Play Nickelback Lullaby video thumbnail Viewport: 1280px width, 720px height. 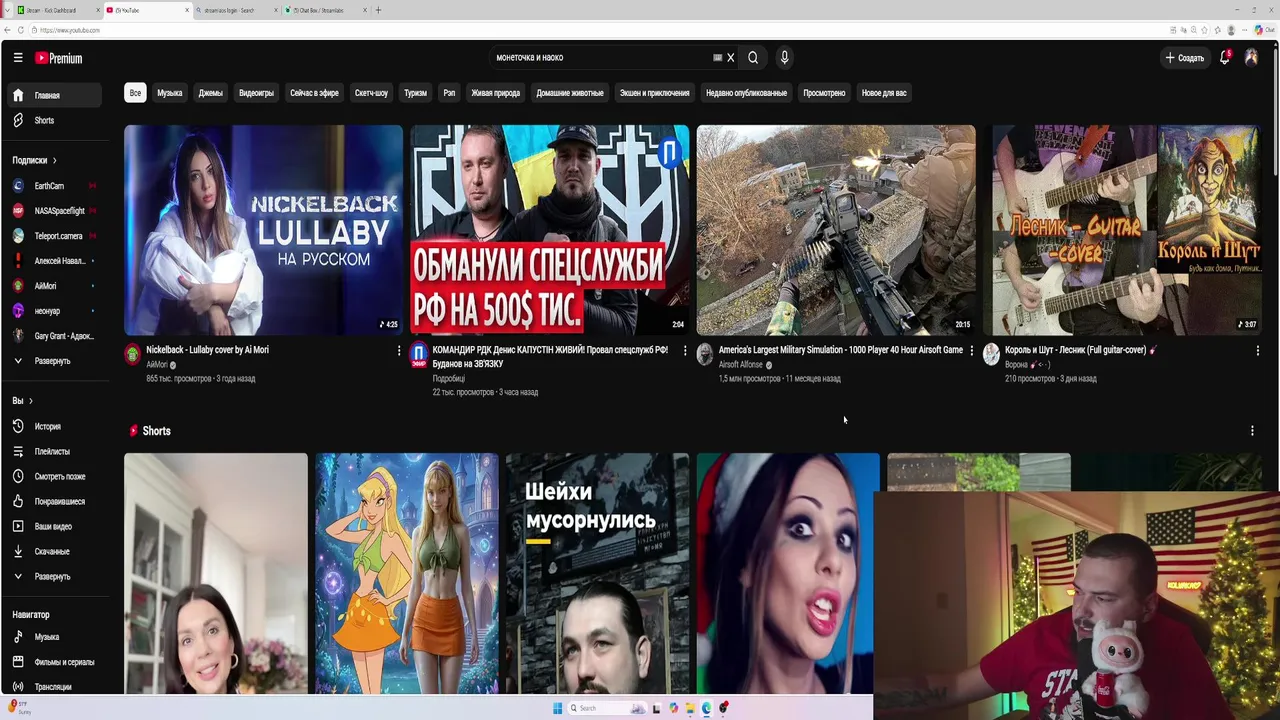coord(263,229)
